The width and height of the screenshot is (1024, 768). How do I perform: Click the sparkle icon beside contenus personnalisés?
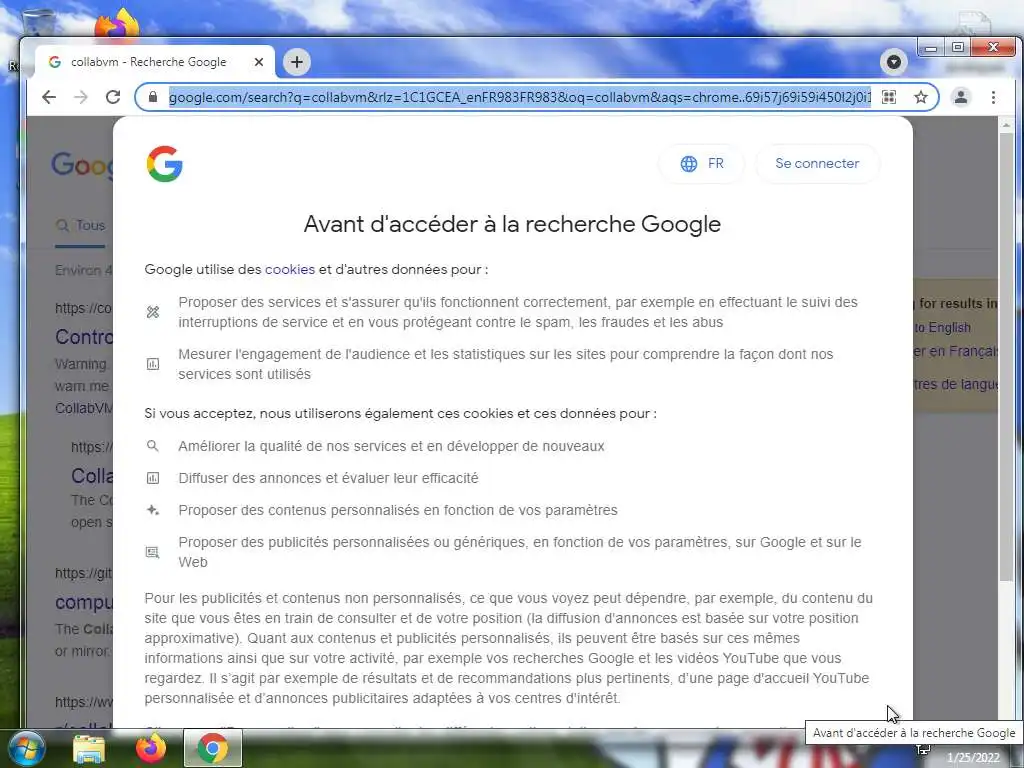[x=153, y=510]
